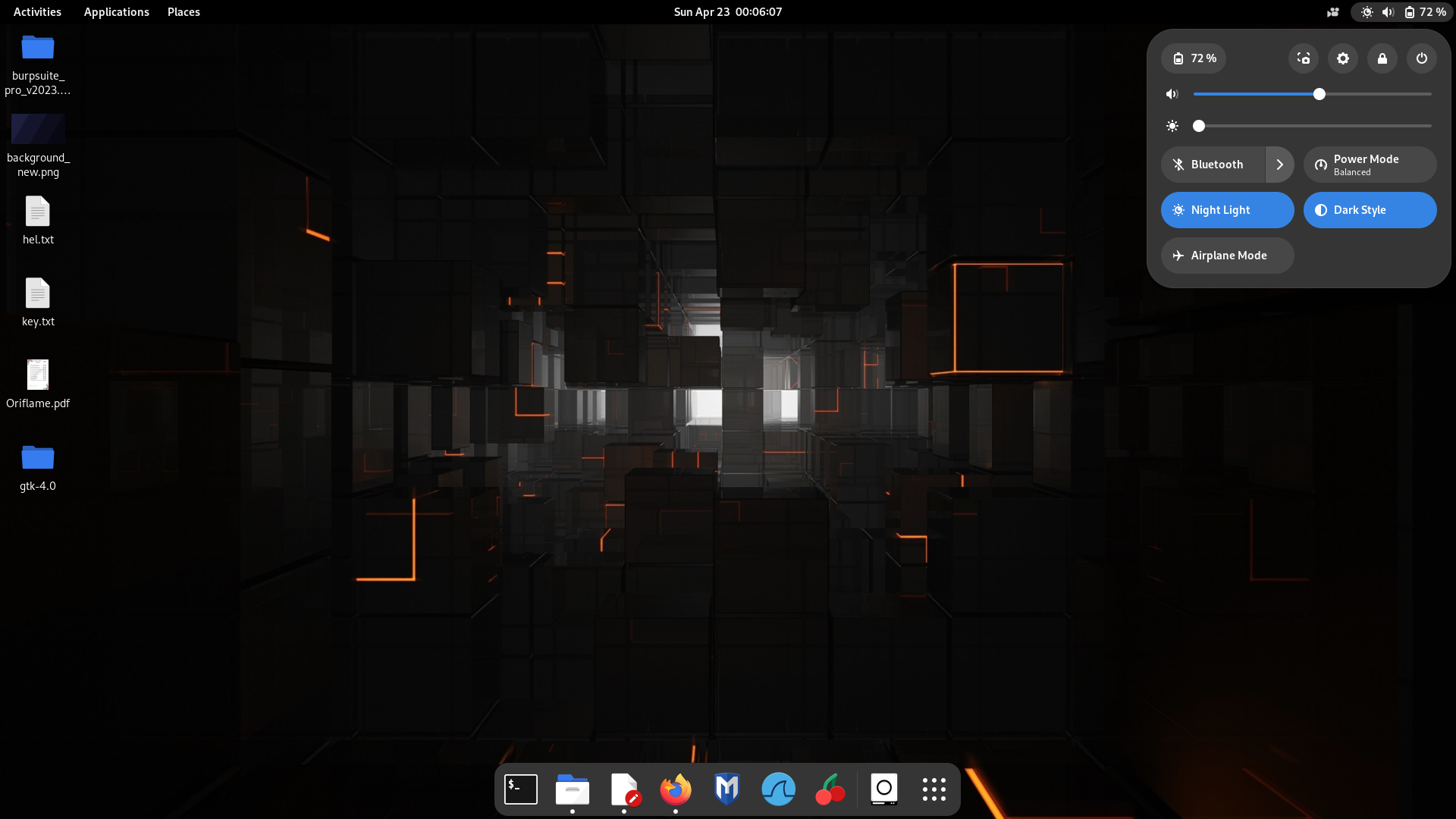
Task: Click the 72 % battery button
Action: tap(1194, 58)
